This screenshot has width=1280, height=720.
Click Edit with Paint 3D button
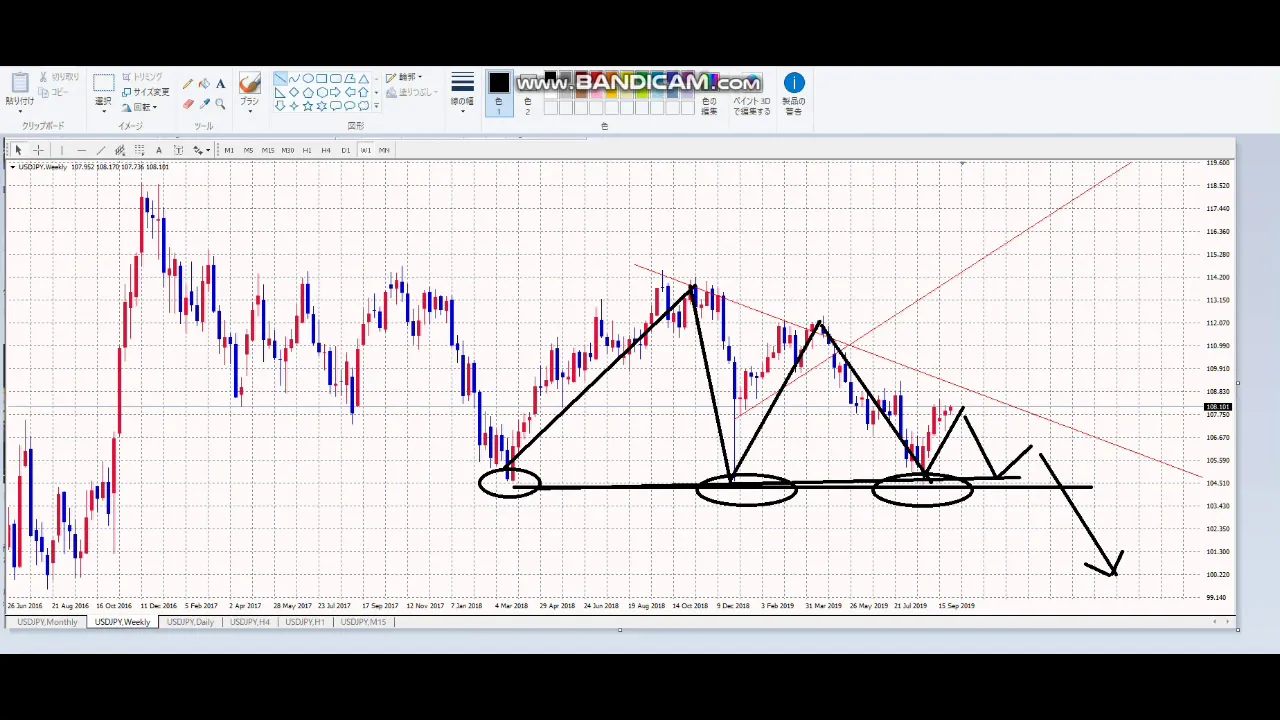[x=752, y=93]
